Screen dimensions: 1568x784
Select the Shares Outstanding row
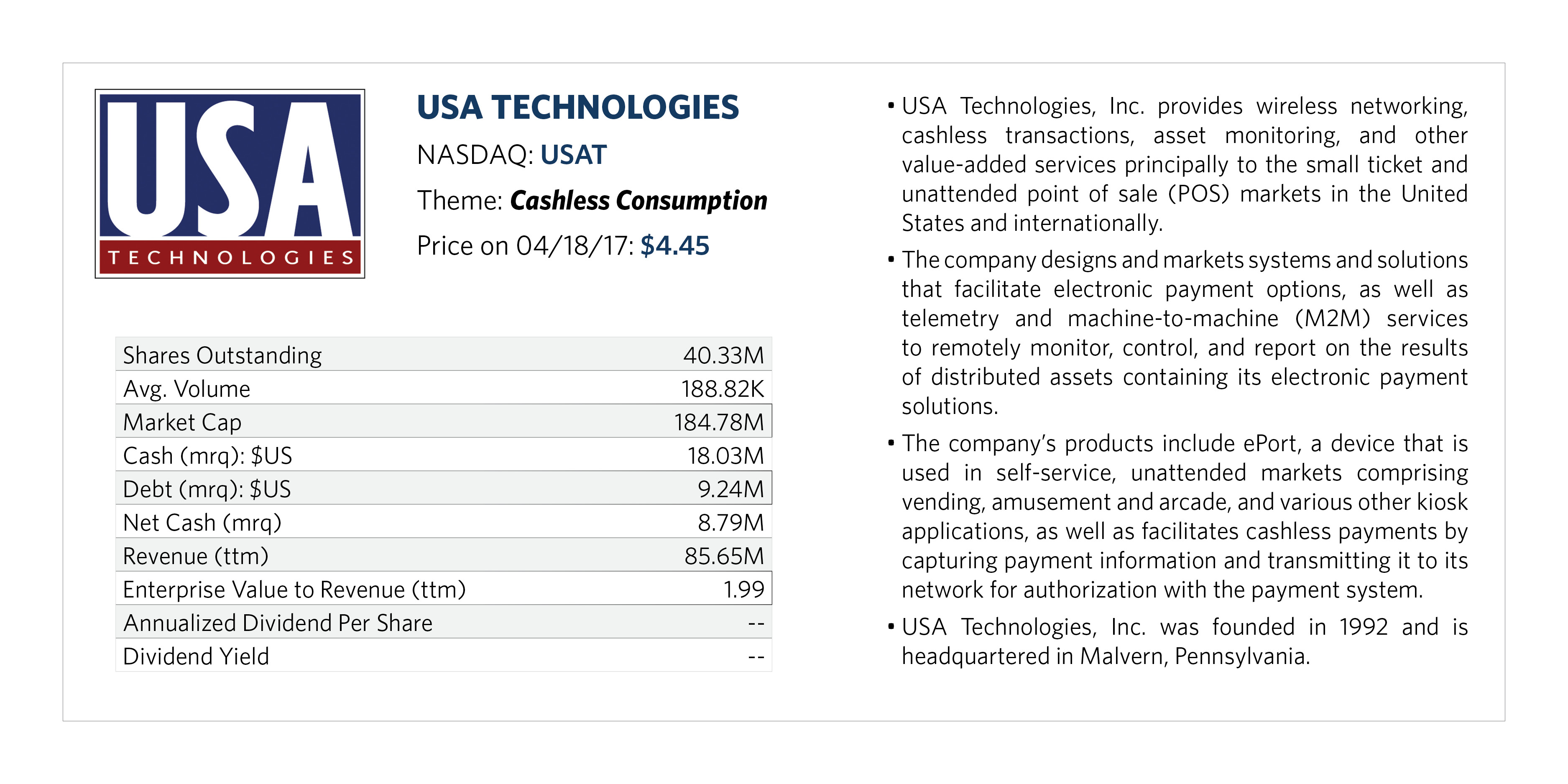(x=444, y=354)
